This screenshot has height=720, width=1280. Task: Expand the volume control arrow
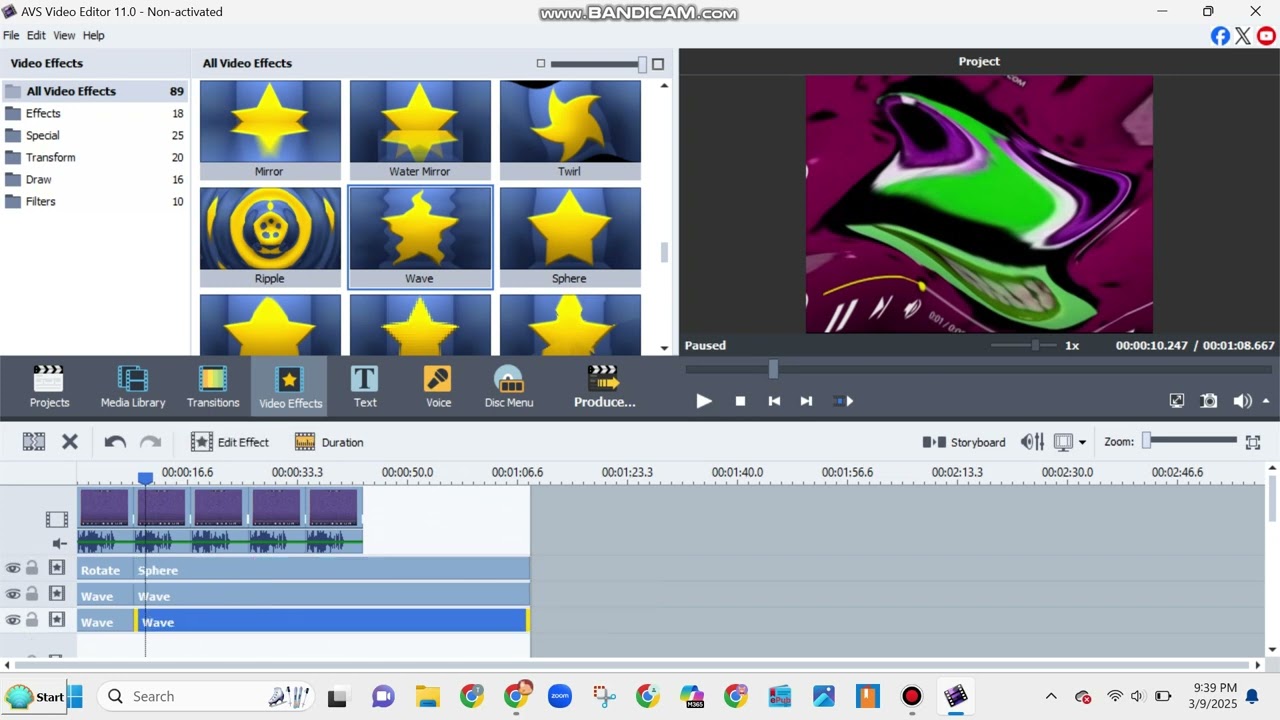click(1266, 401)
